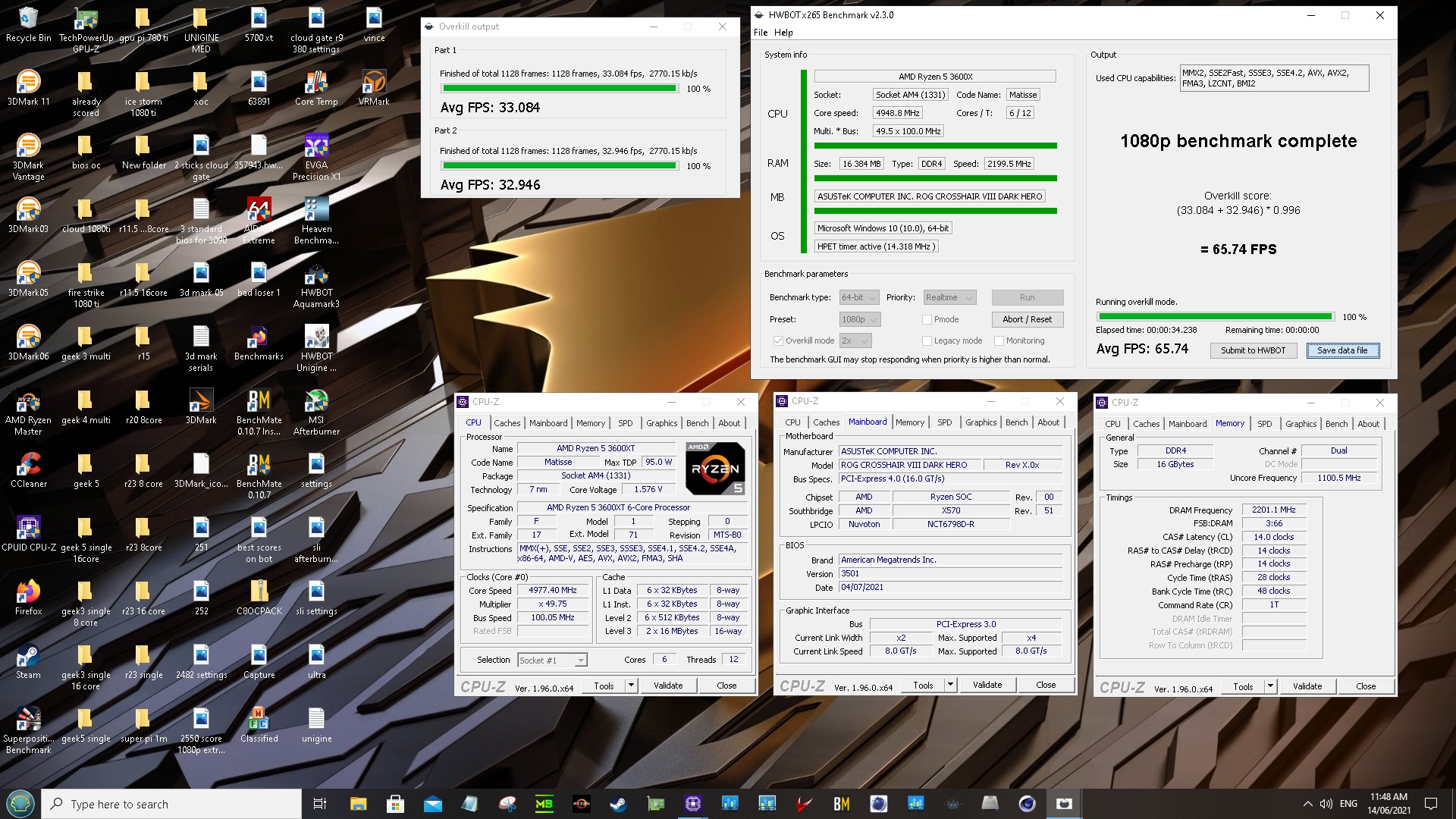Open Task View from taskbar
Viewport: 1456px width, 819px height.
(x=320, y=804)
